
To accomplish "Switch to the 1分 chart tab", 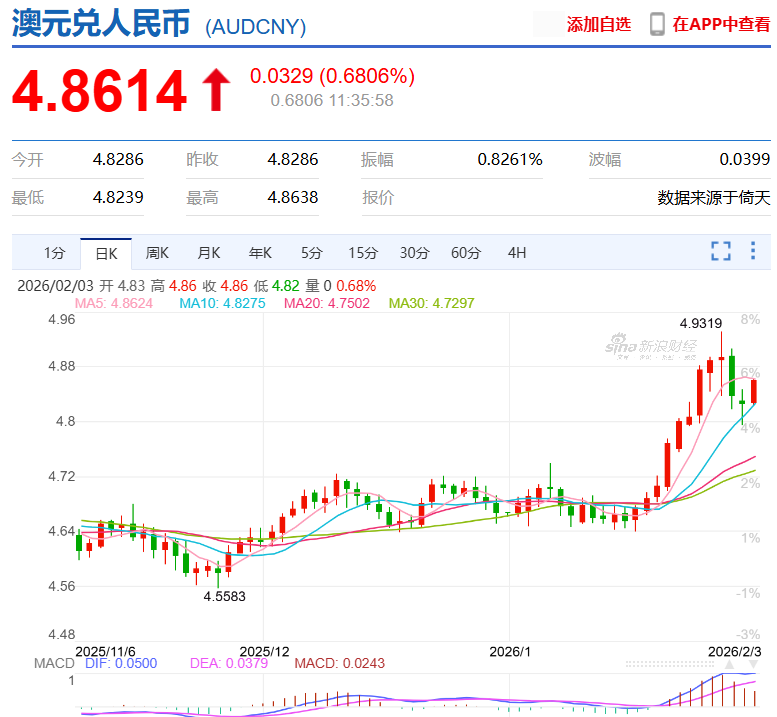I will [x=54, y=253].
